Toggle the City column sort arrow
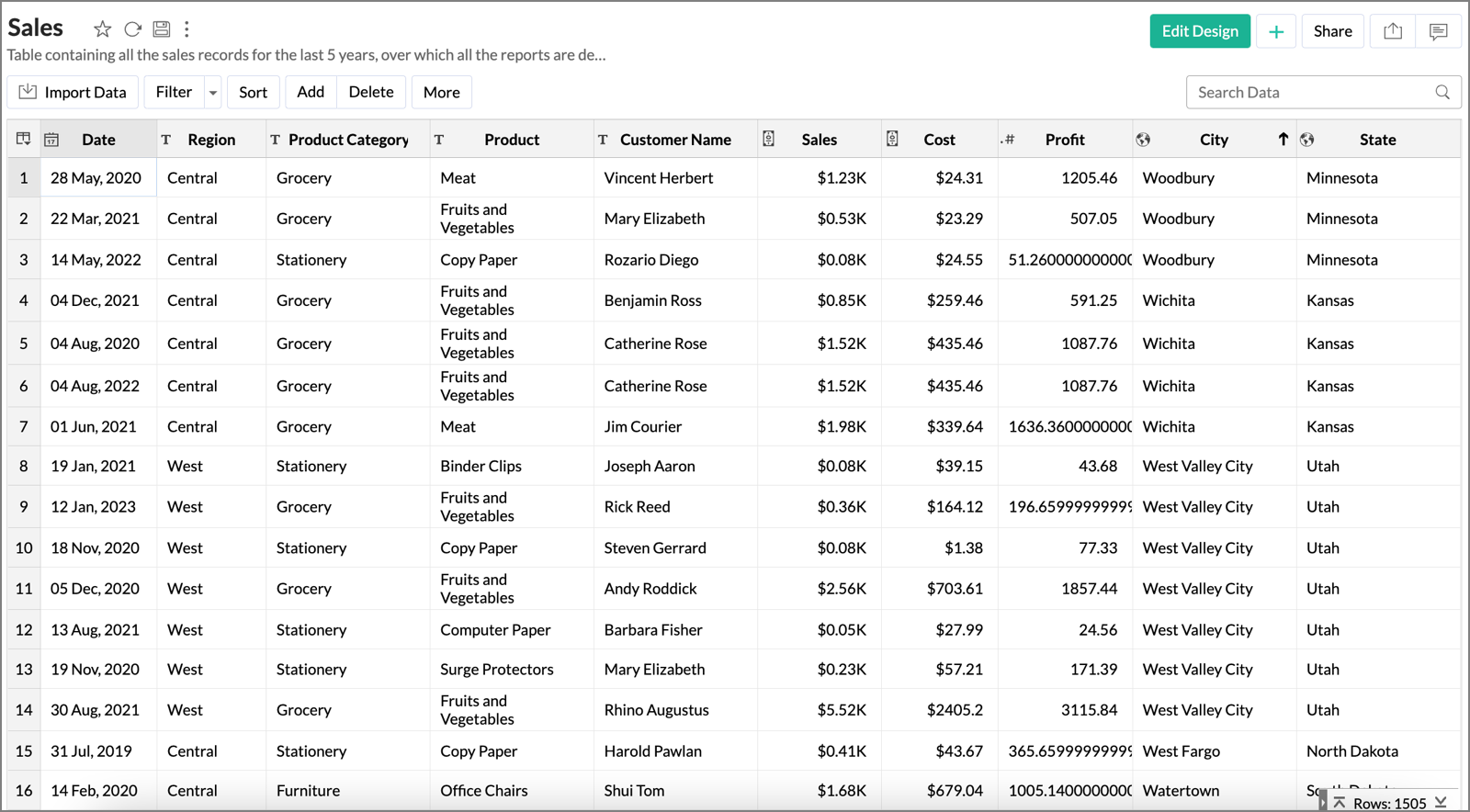1470x812 pixels. tap(1283, 139)
